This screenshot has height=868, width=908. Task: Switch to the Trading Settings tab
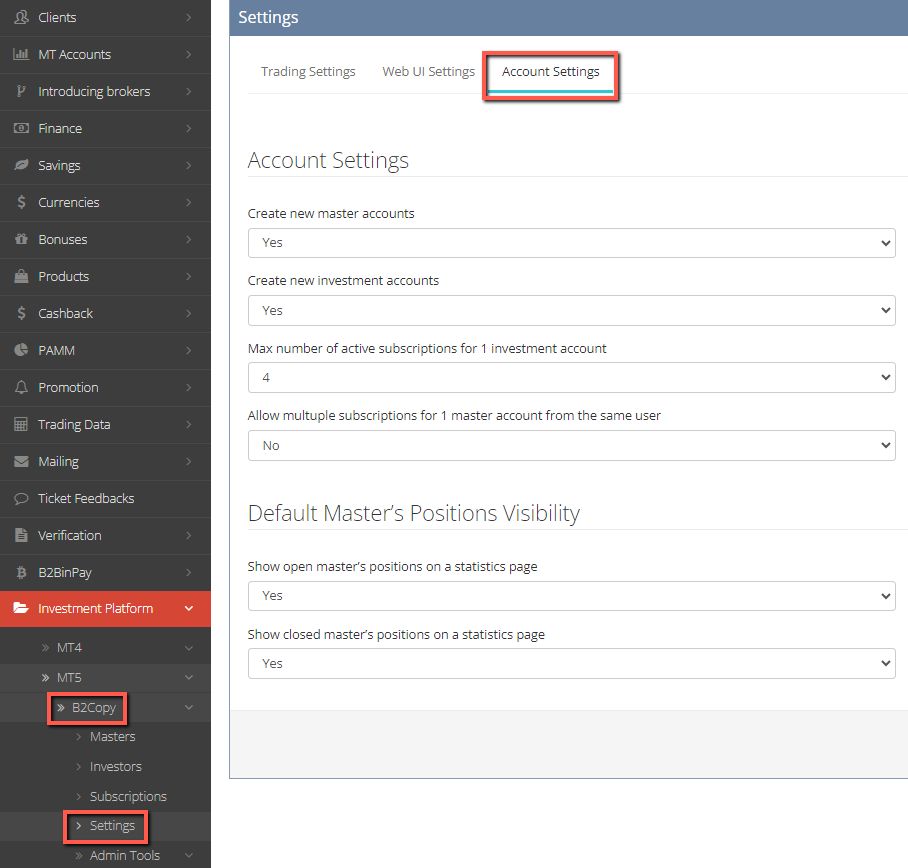(308, 71)
